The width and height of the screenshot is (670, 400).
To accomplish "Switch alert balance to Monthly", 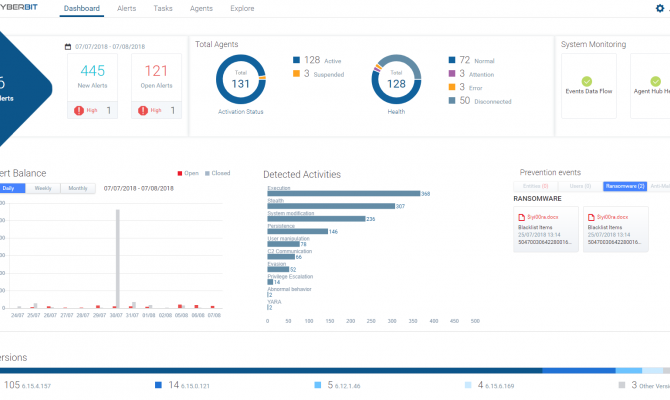I will pos(78,188).
